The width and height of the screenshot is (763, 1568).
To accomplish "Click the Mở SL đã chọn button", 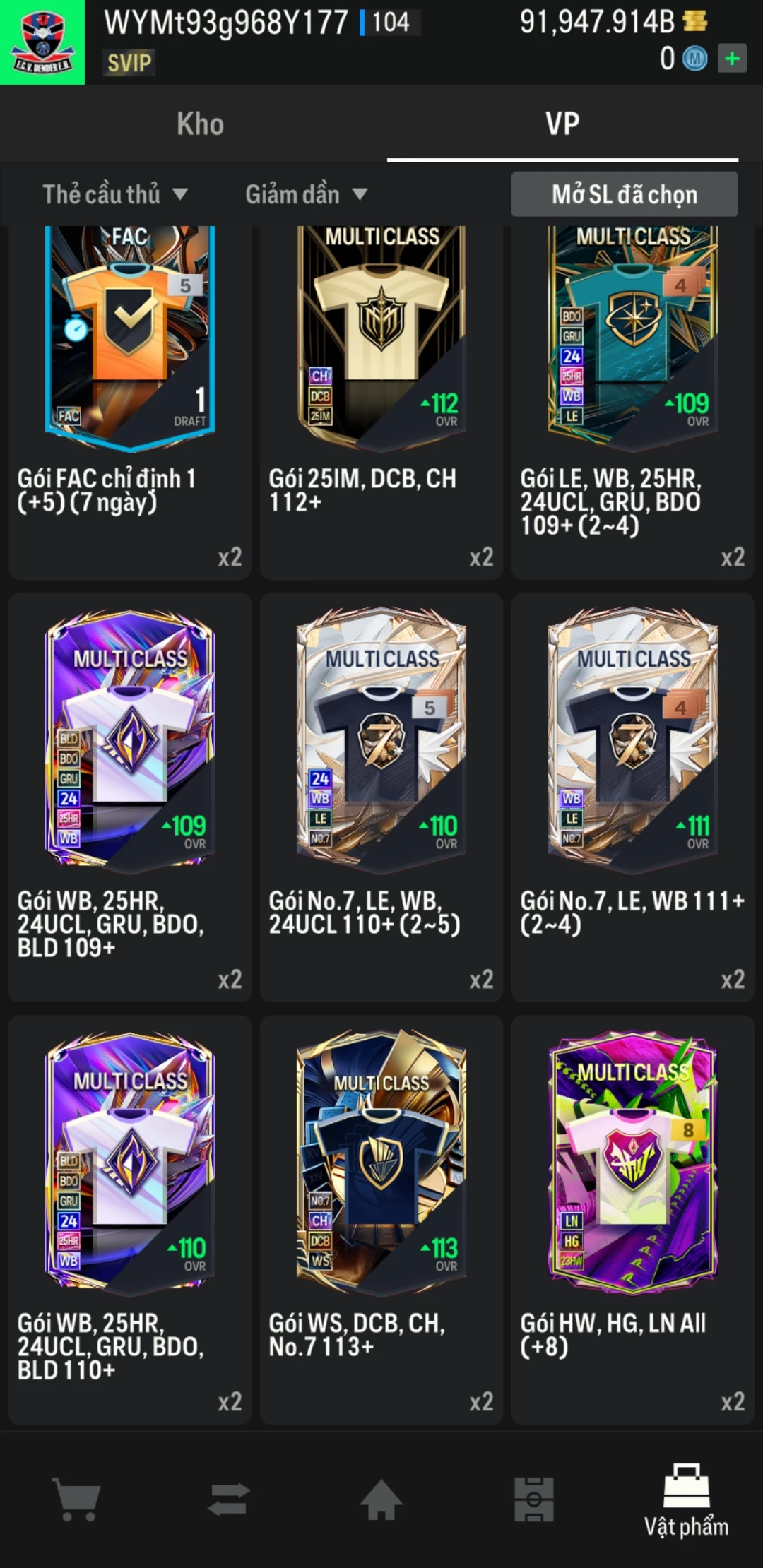I will 625,194.
